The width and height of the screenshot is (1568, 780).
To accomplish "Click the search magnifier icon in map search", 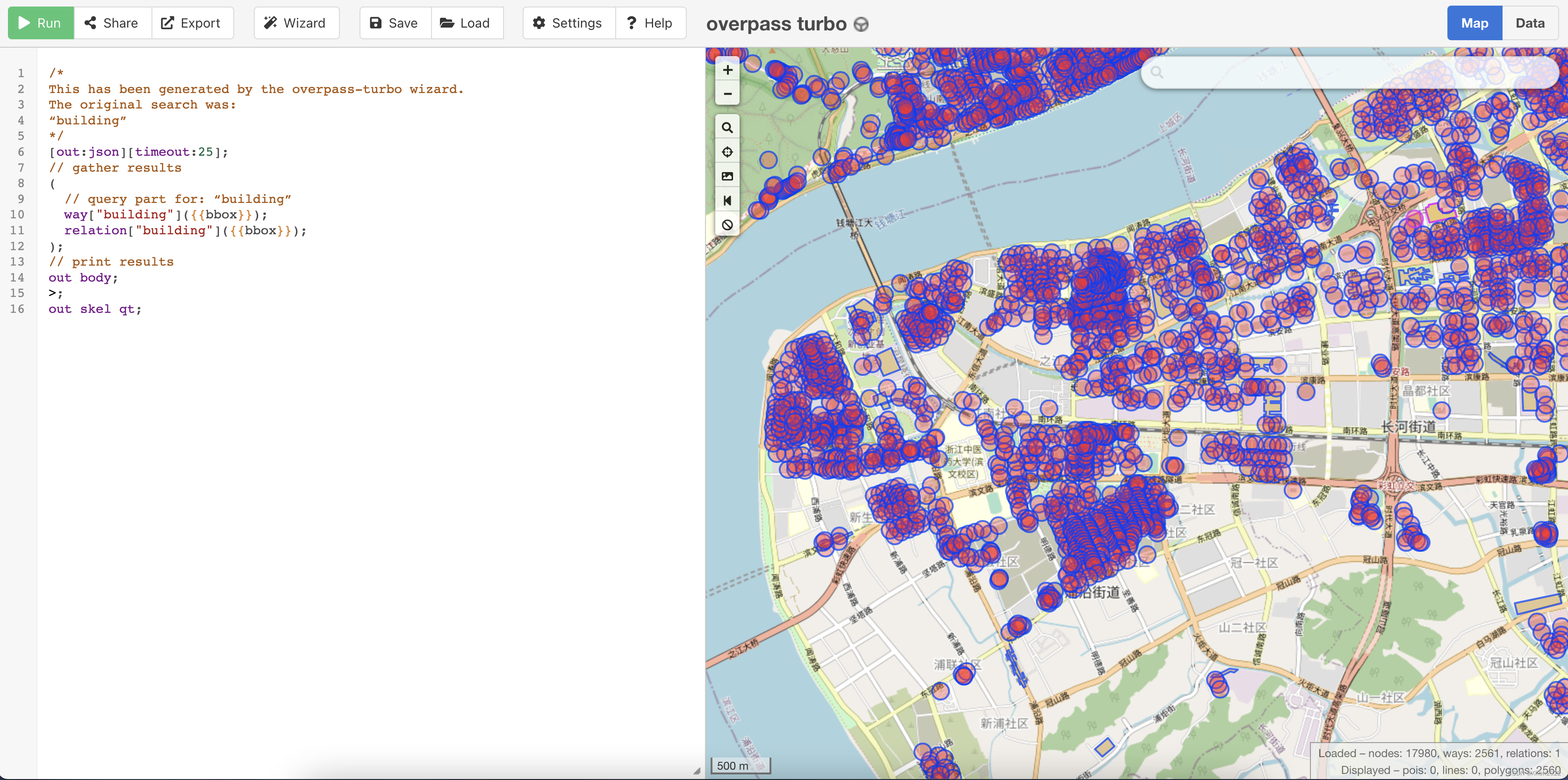I will 1157,72.
